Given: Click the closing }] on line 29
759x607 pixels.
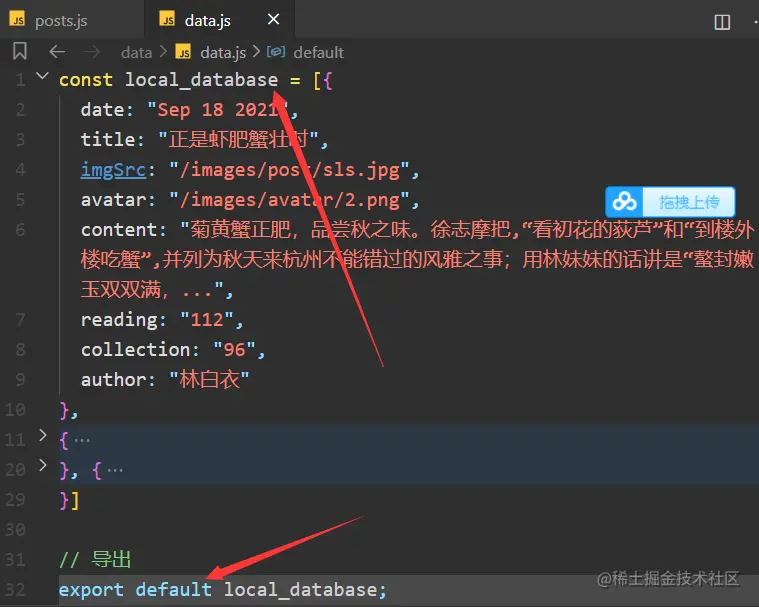Looking at the screenshot, I should pyautogui.click(x=69, y=500).
